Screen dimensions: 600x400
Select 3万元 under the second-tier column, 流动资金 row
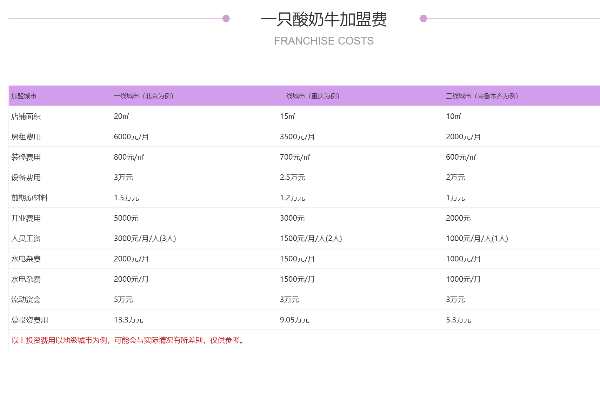[289, 299]
